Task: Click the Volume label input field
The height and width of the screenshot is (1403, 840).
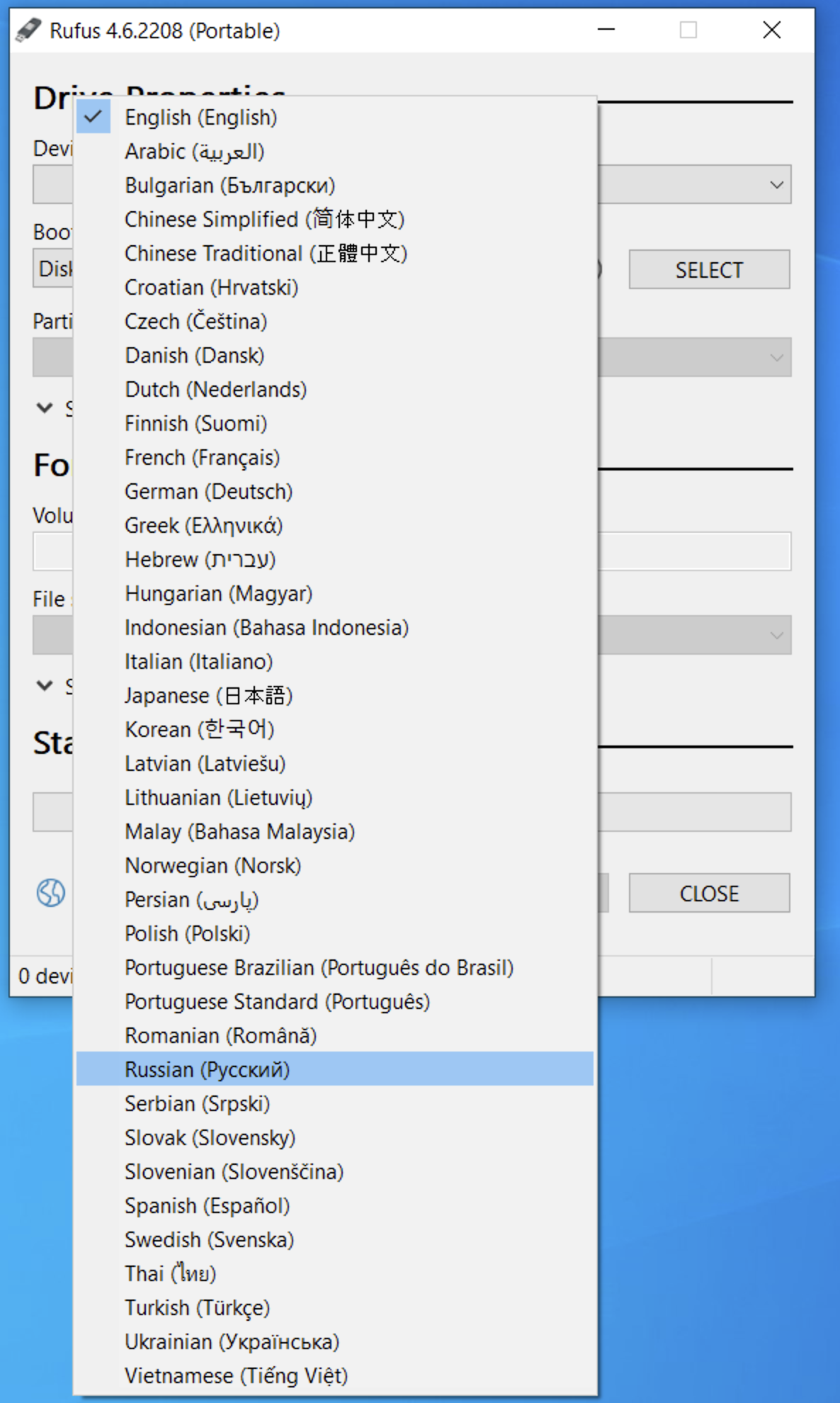Action: tap(412, 551)
